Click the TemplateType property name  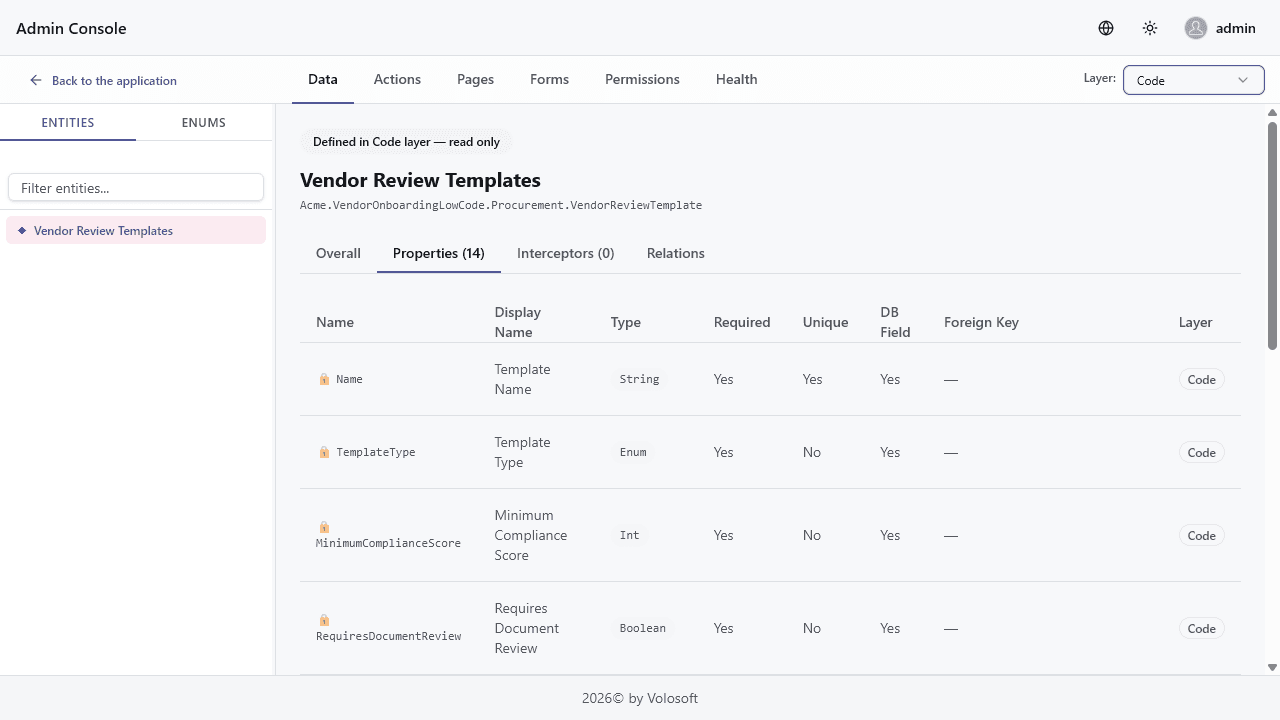375,452
